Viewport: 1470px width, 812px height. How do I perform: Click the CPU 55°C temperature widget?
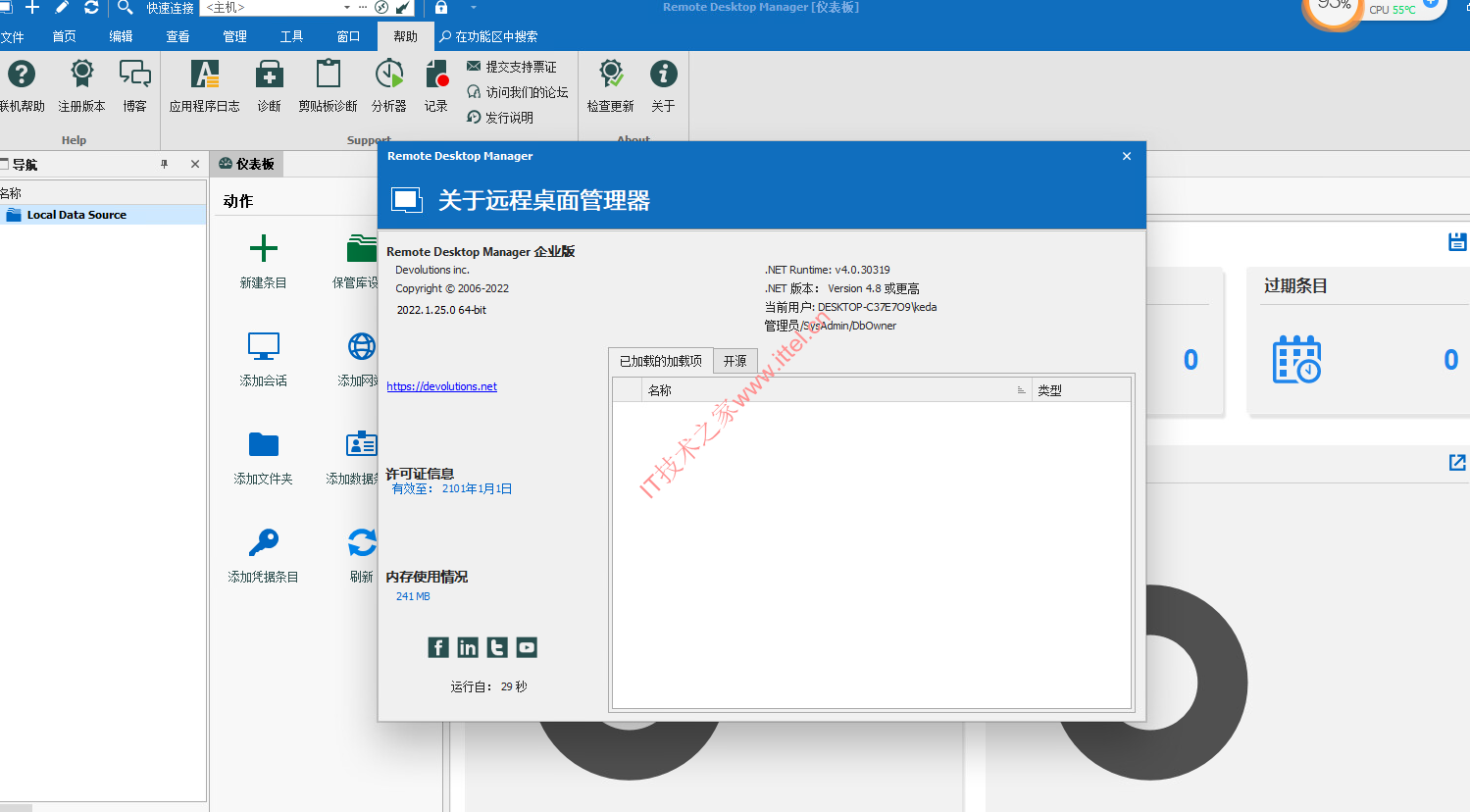tap(1393, 9)
